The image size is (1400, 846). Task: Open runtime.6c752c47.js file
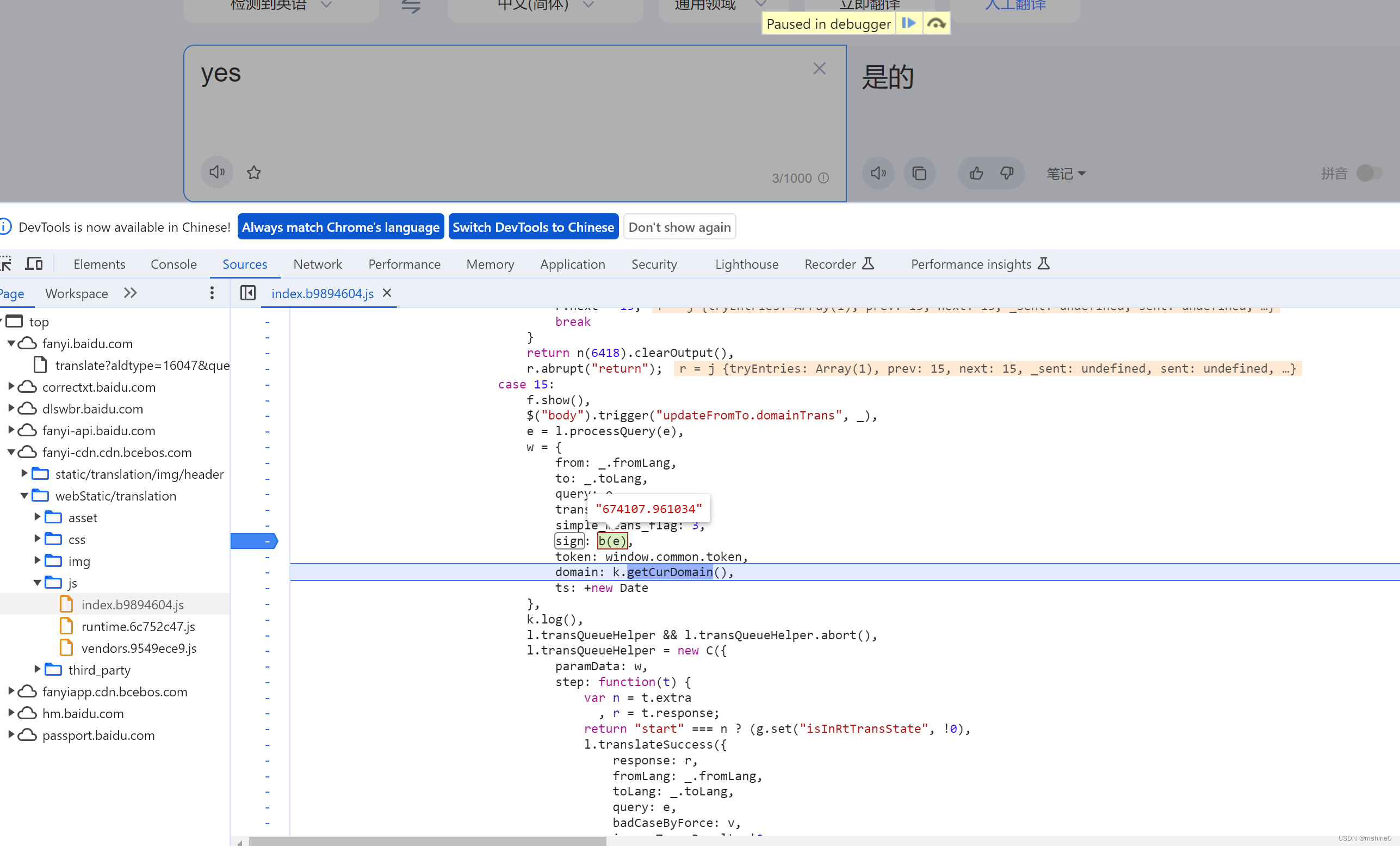(x=138, y=625)
